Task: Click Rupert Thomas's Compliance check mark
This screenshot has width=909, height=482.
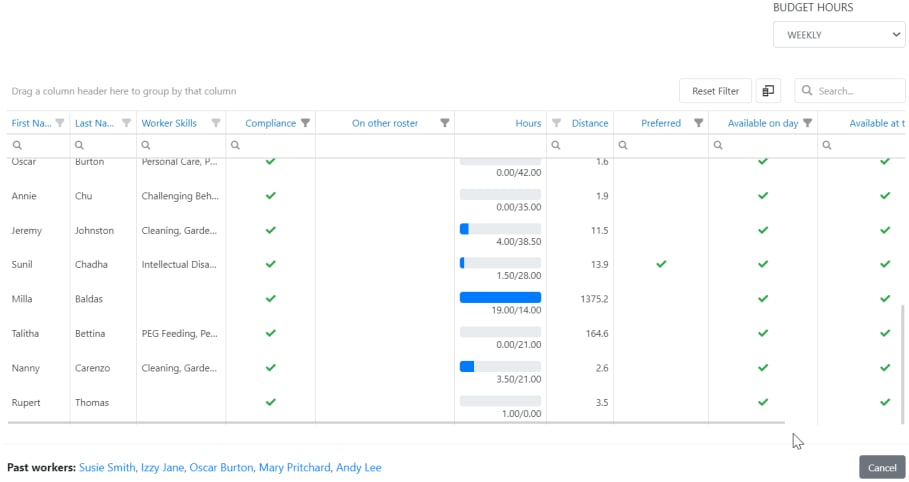Action: pyautogui.click(x=271, y=402)
